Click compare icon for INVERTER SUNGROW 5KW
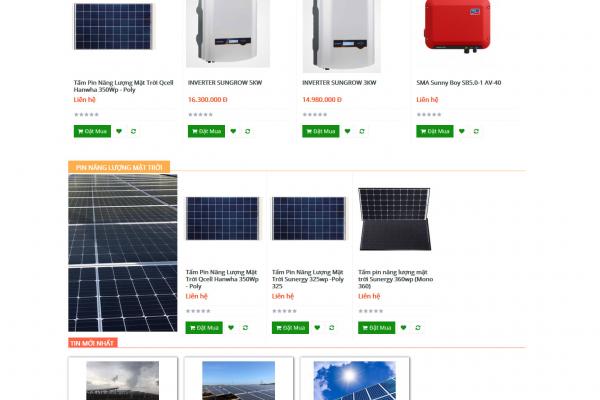 pyautogui.click(x=248, y=131)
